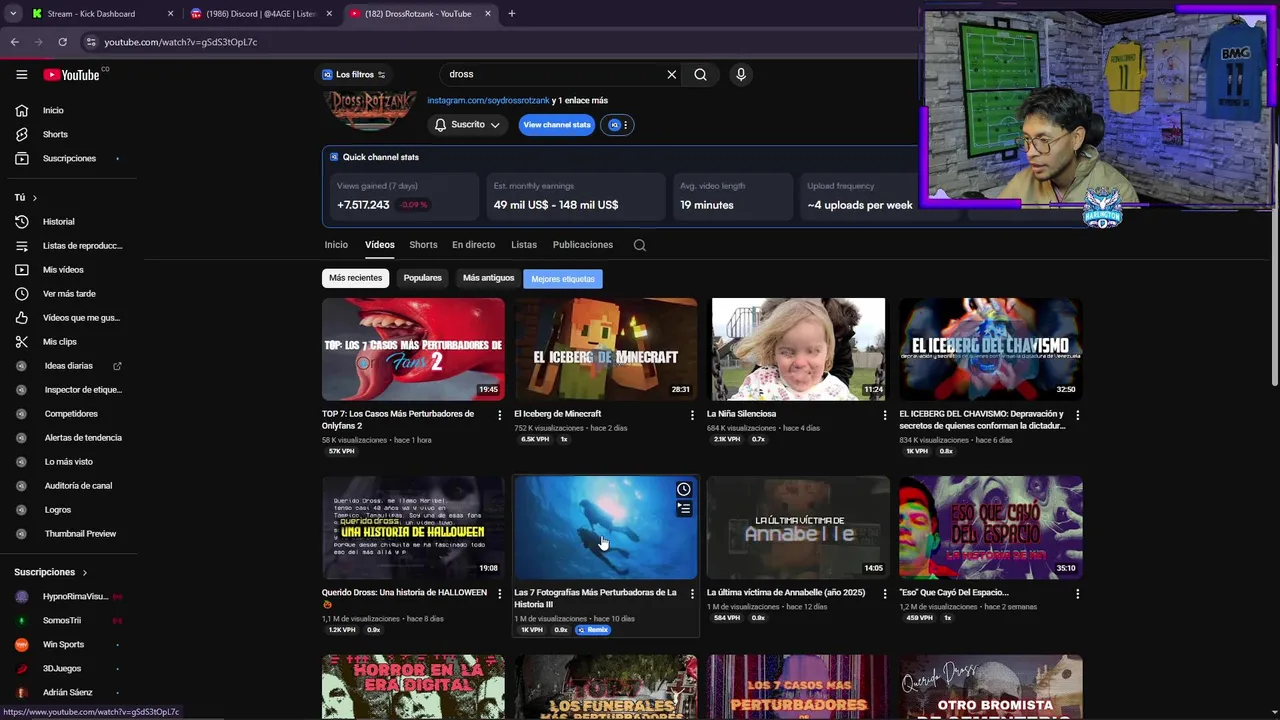Image resolution: width=1280 pixels, height=720 pixels.
Task: Open the El Iceberg del Chavismo thumbnail
Action: point(990,349)
